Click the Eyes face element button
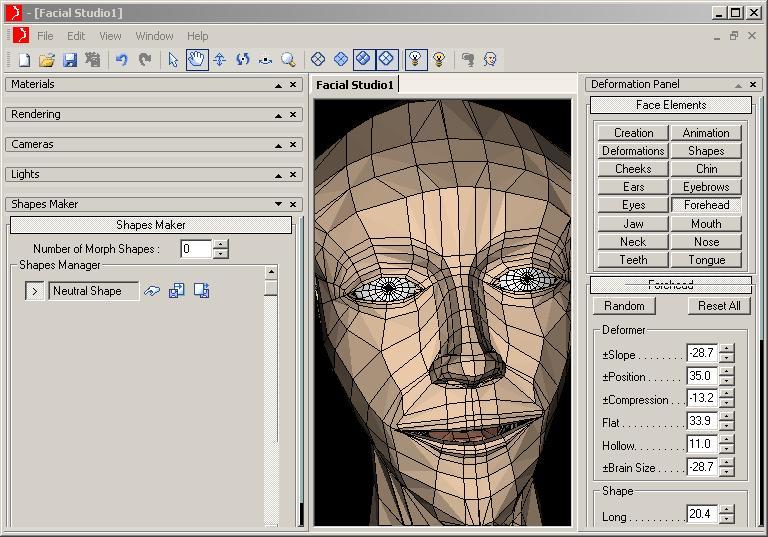Image resolution: width=768 pixels, height=537 pixels. pyautogui.click(x=633, y=205)
